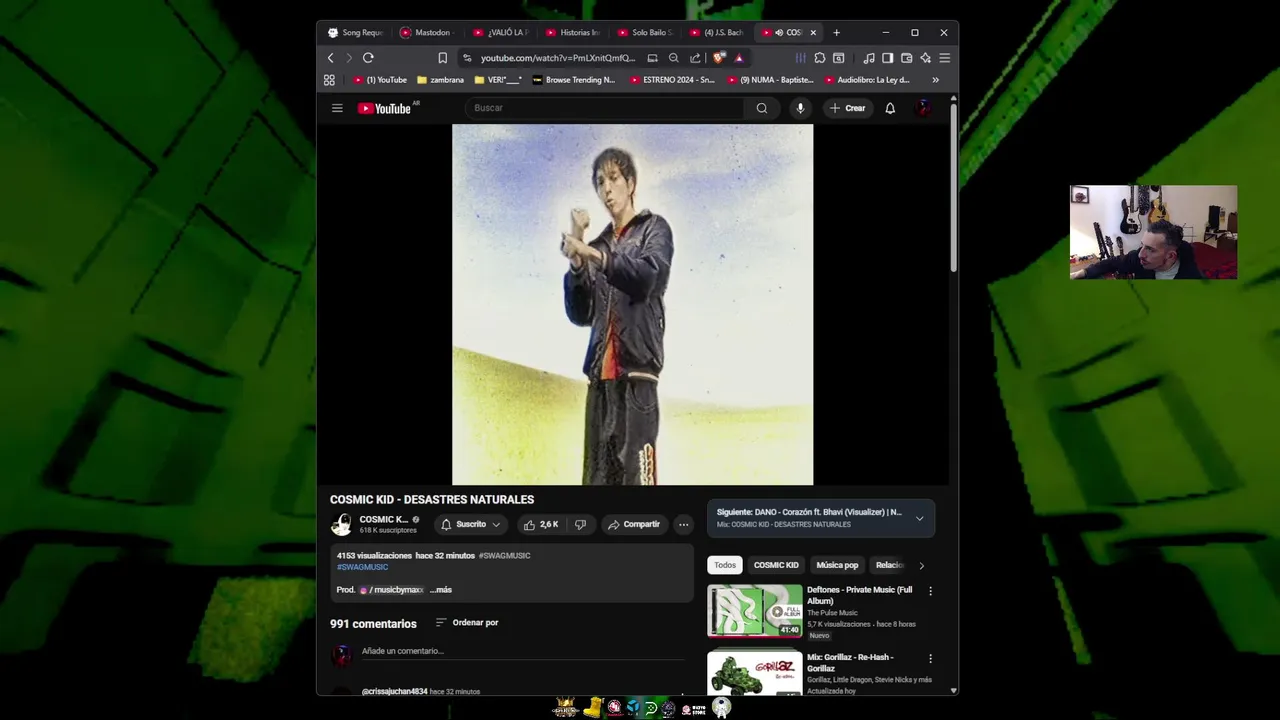The image size is (1280, 720).
Task: Open the VERI bookmarks folder
Action: click(497, 80)
